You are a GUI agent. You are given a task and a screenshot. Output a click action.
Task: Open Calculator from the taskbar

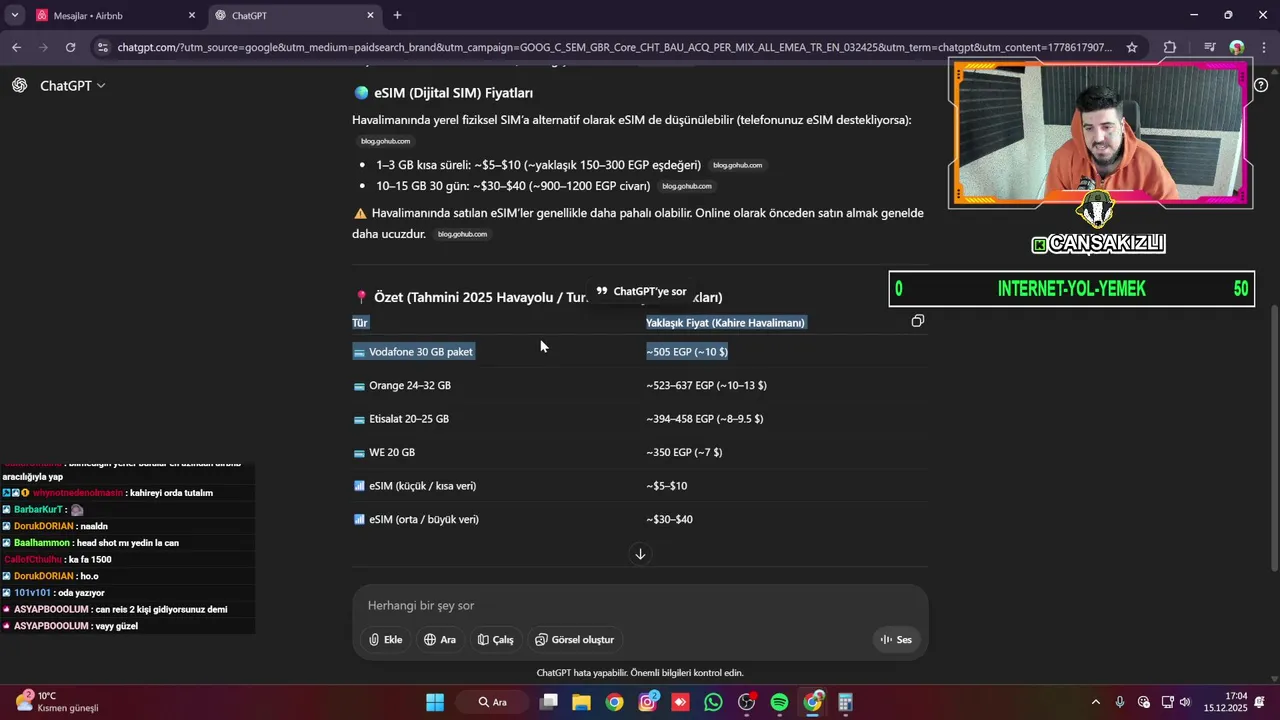tap(845, 702)
